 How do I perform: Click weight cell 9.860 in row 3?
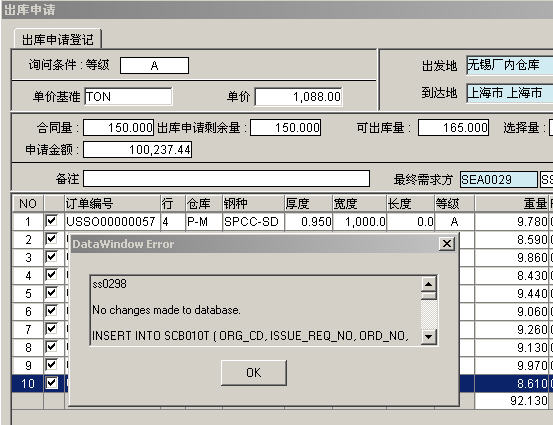click(512, 257)
